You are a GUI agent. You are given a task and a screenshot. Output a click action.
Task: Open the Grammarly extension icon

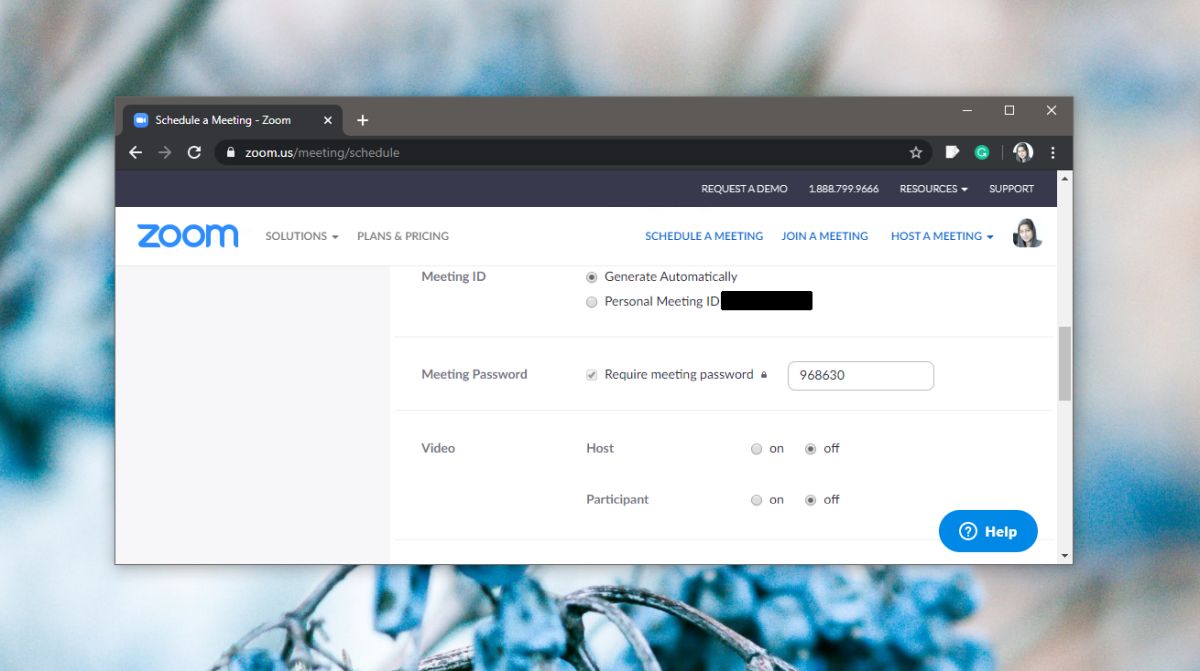click(982, 153)
